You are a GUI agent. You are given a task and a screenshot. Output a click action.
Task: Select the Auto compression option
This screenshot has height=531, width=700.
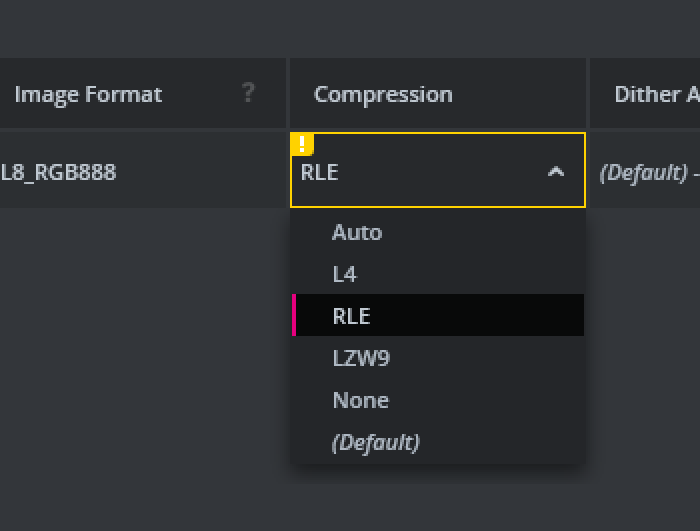point(357,232)
